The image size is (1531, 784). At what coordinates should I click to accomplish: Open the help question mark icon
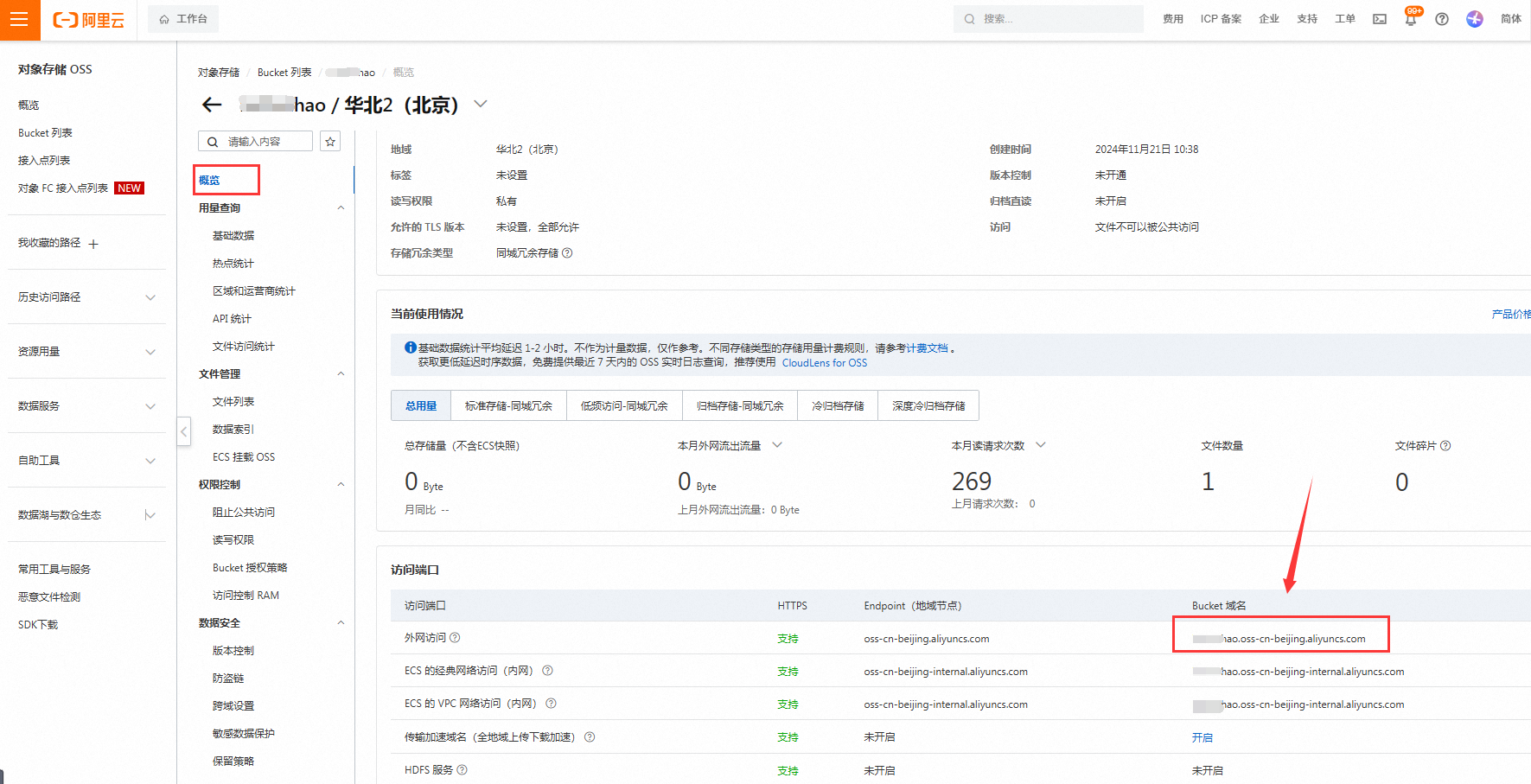[1442, 19]
